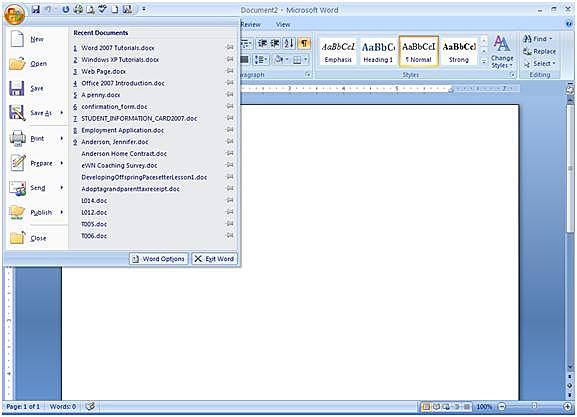Screen dimensions: 577x417
Task: Click the Exit Word button
Action: (x=214, y=259)
